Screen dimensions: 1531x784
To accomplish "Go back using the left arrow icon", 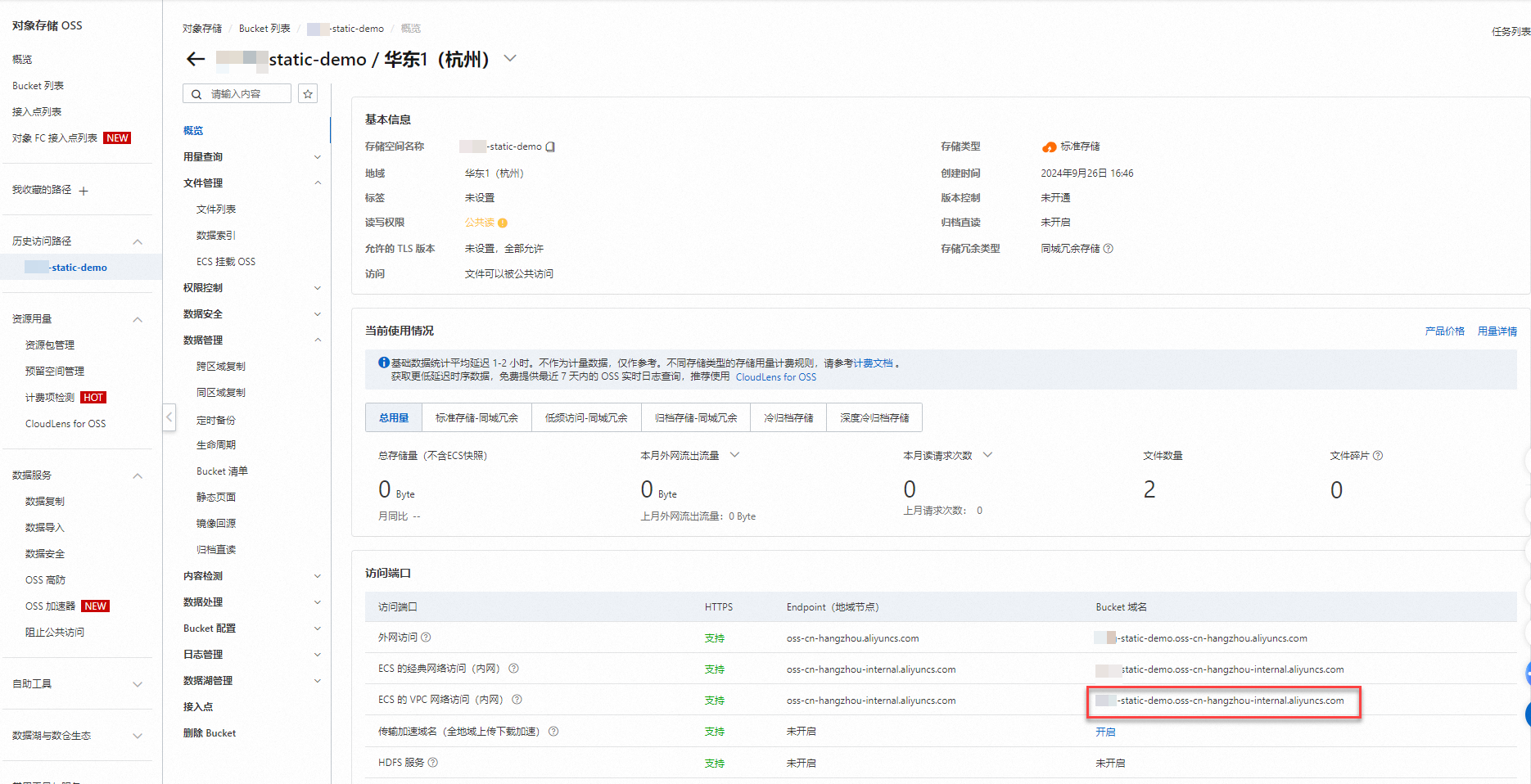I will [196, 59].
